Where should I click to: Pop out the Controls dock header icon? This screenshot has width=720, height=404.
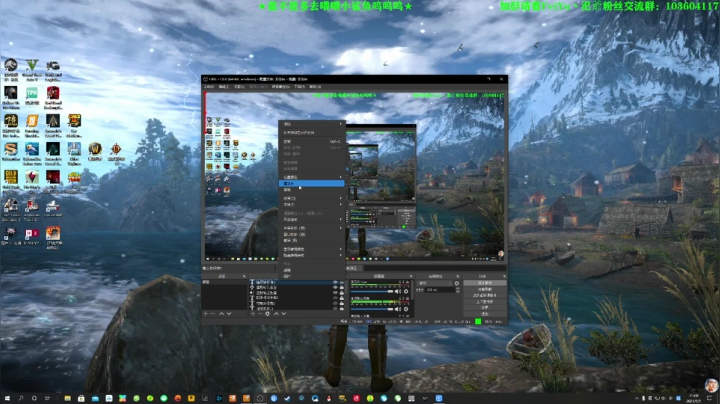tap(504, 276)
